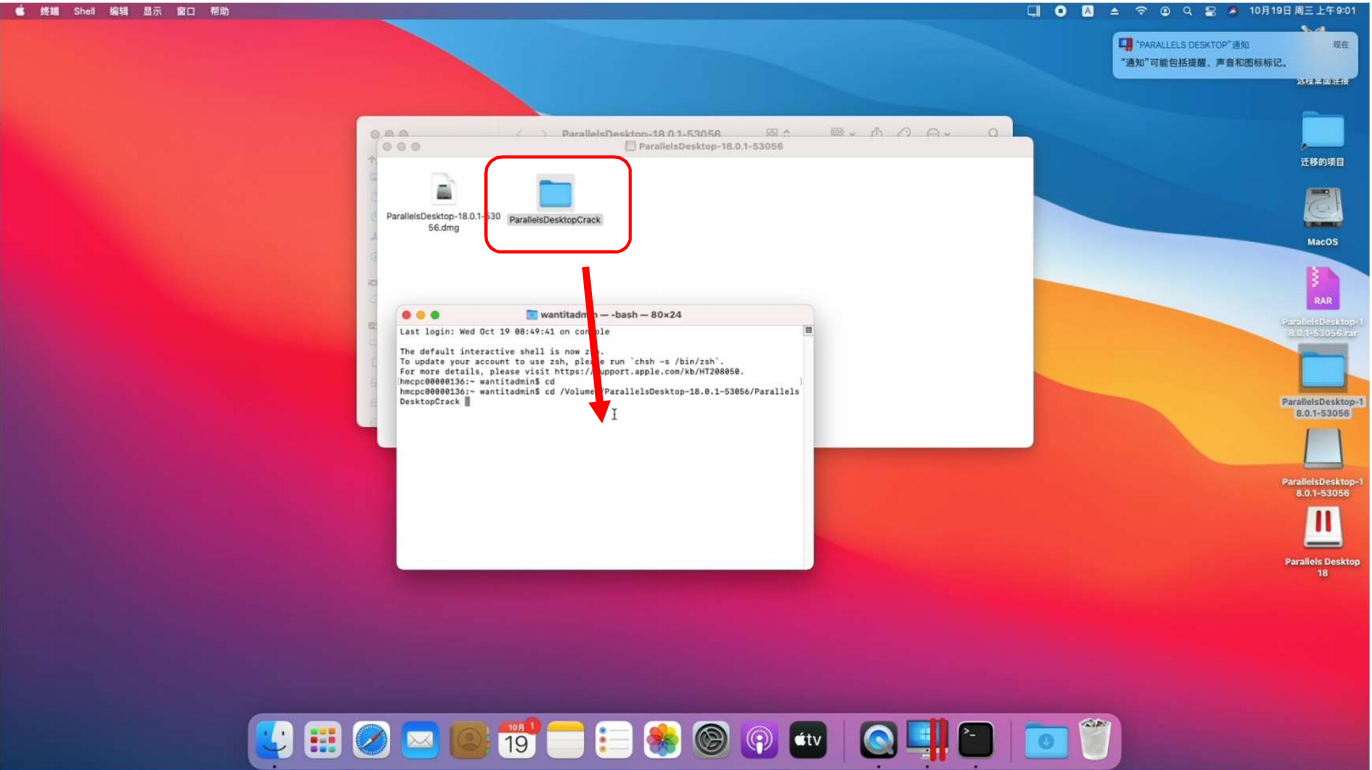The height and width of the screenshot is (770, 1372).
Task: Open Parallels Desktop 18 desktop icon
Action: pyautogui.click(x=1322, y=541)
